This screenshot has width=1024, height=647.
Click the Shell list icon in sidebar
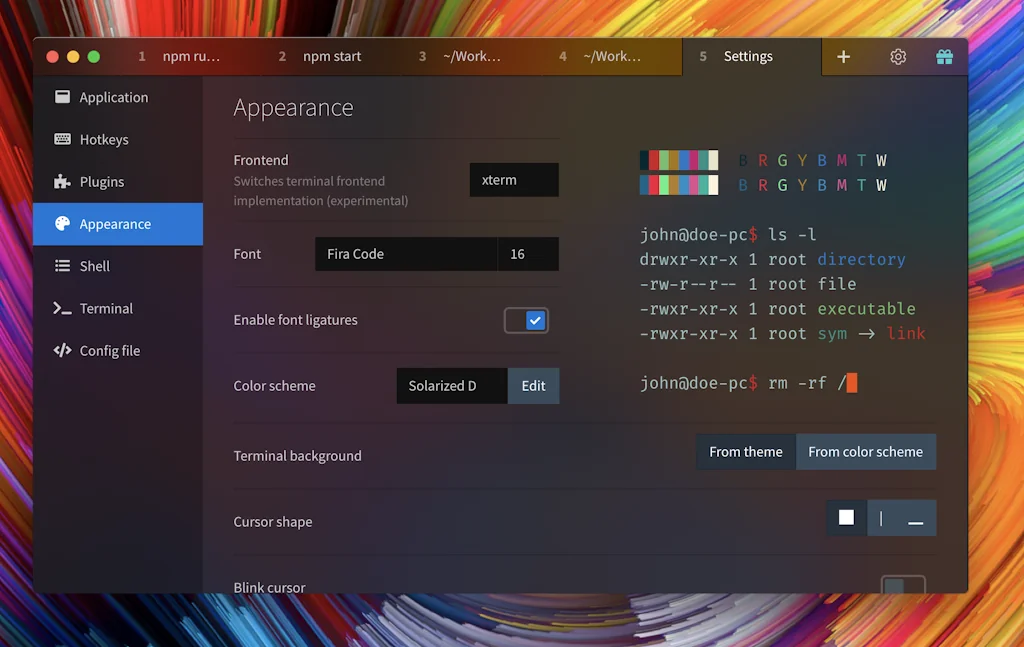(x=62, y=266)
